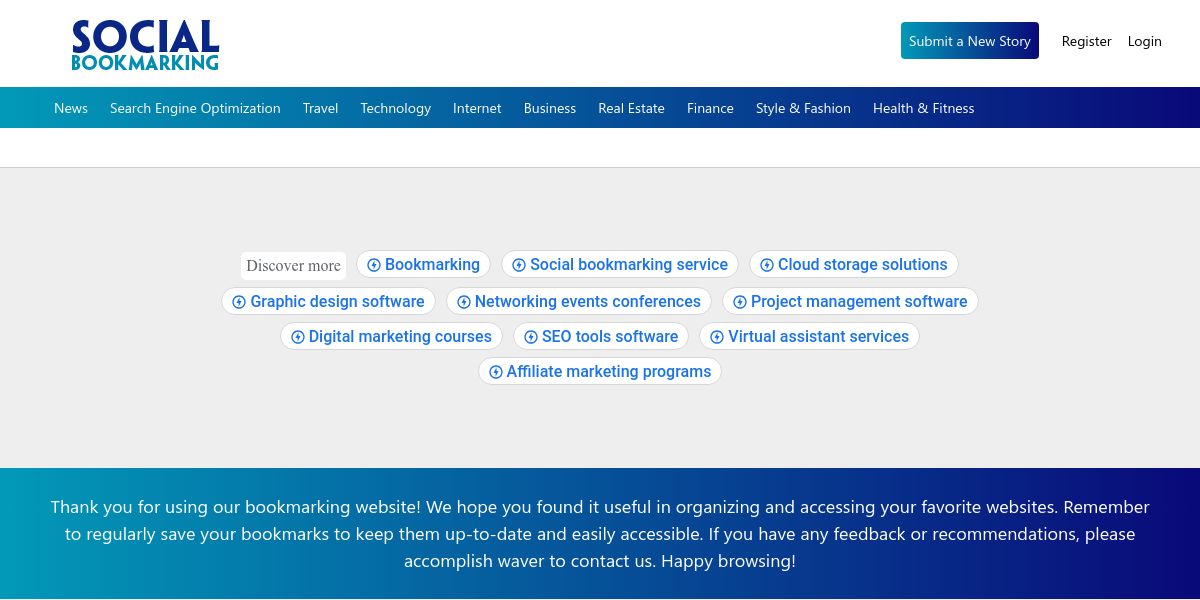Click plus icon beside Graphic design software

click(239, 302)
